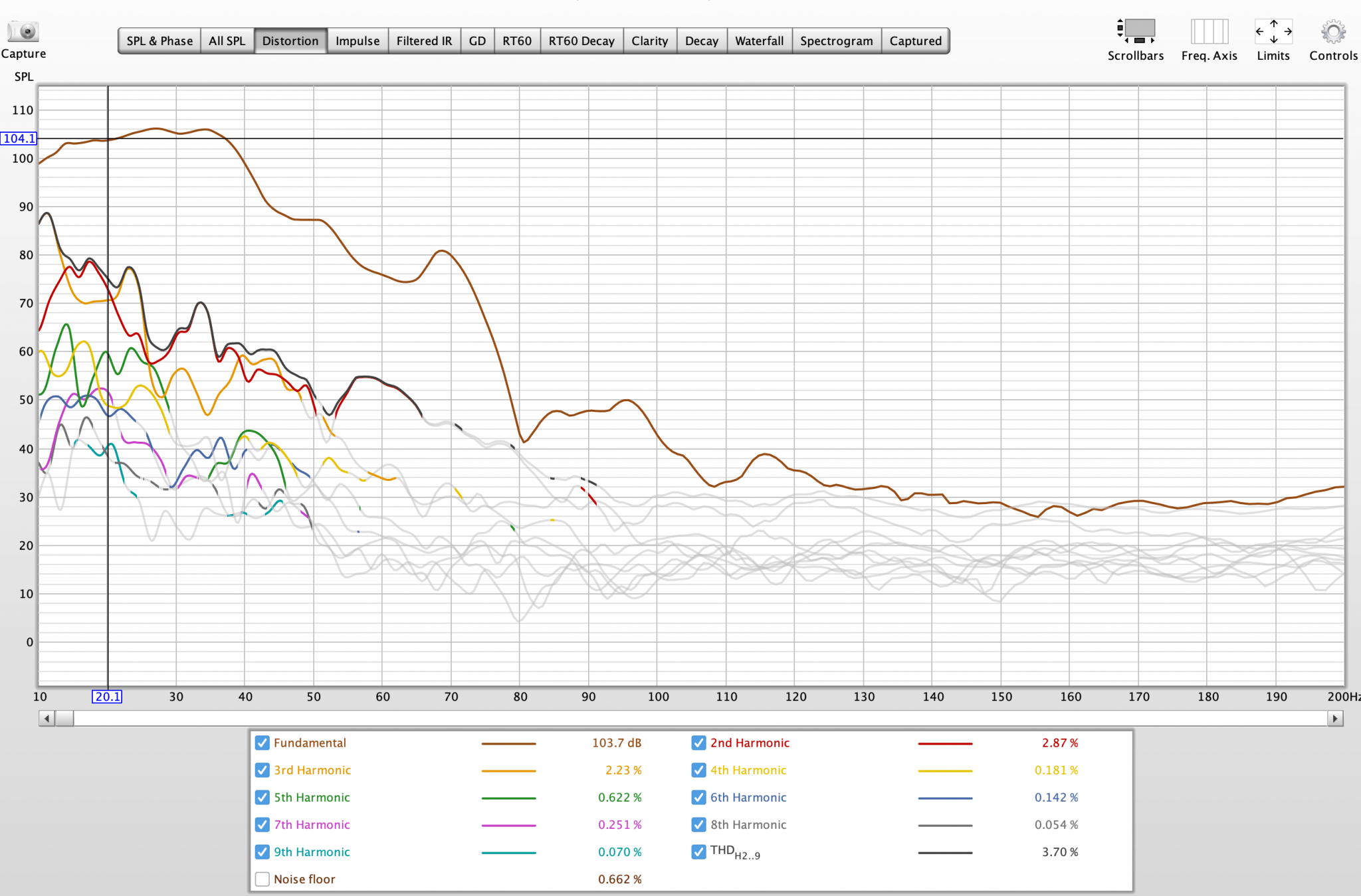This screenshot has height=896, width=1361.
Task: Click the Fundamental brown line swatch
Action: (x=508, y=744)
